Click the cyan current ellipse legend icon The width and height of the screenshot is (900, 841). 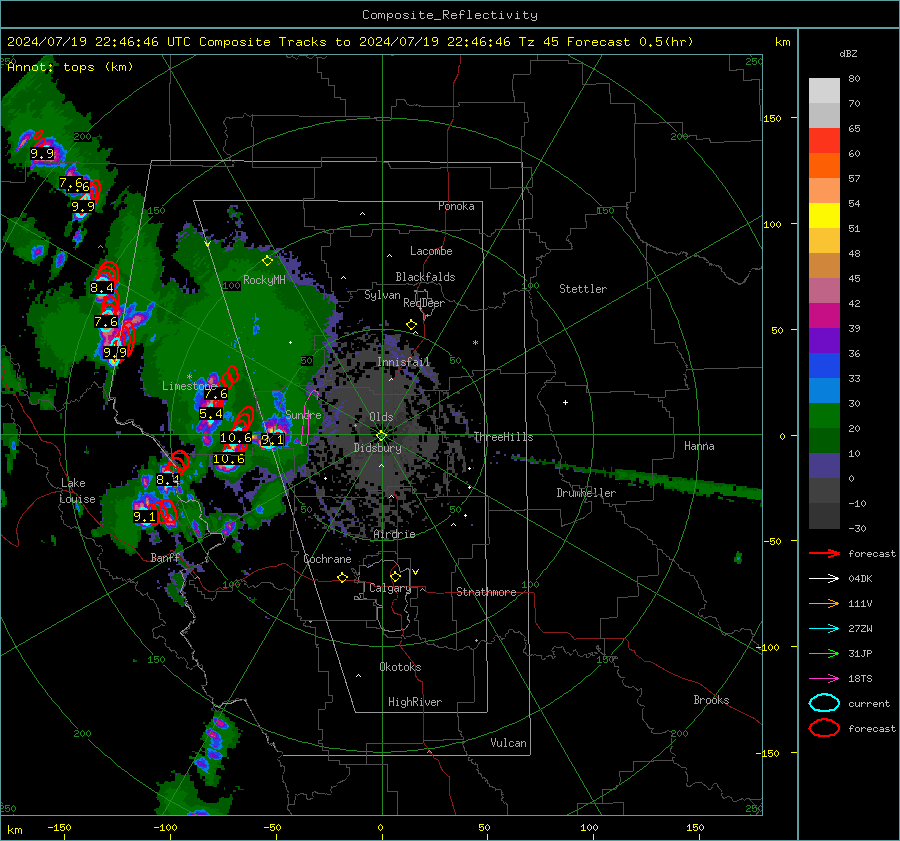point(824,703)
